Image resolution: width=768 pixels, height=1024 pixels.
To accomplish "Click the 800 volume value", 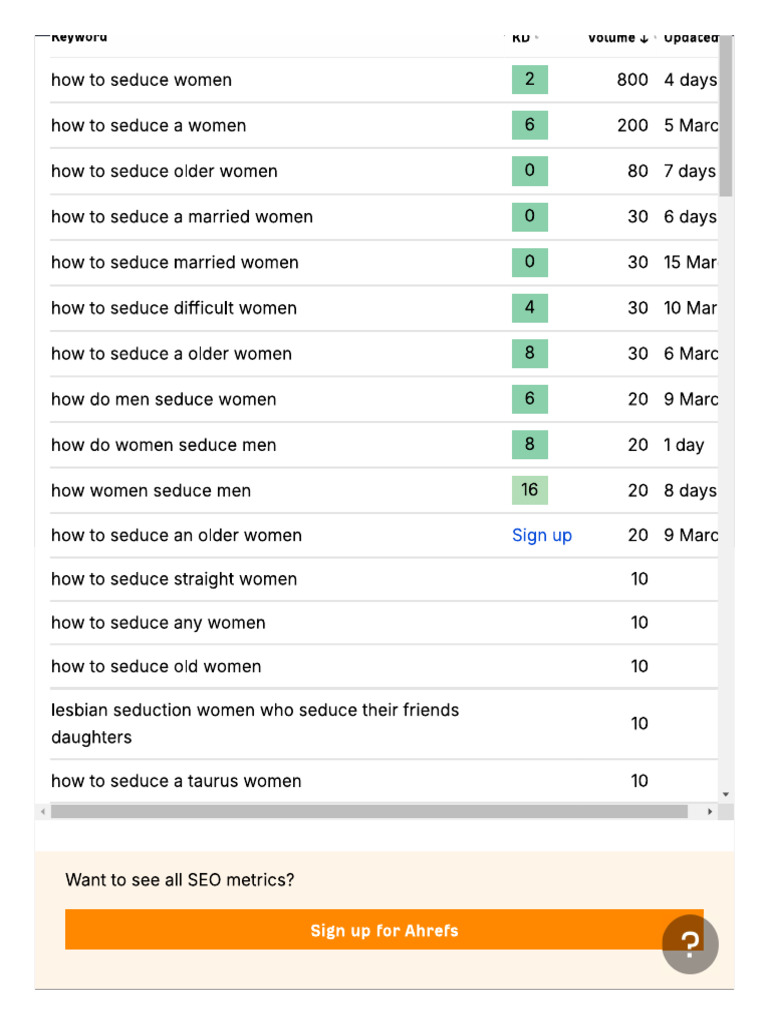I will point(632,80).
